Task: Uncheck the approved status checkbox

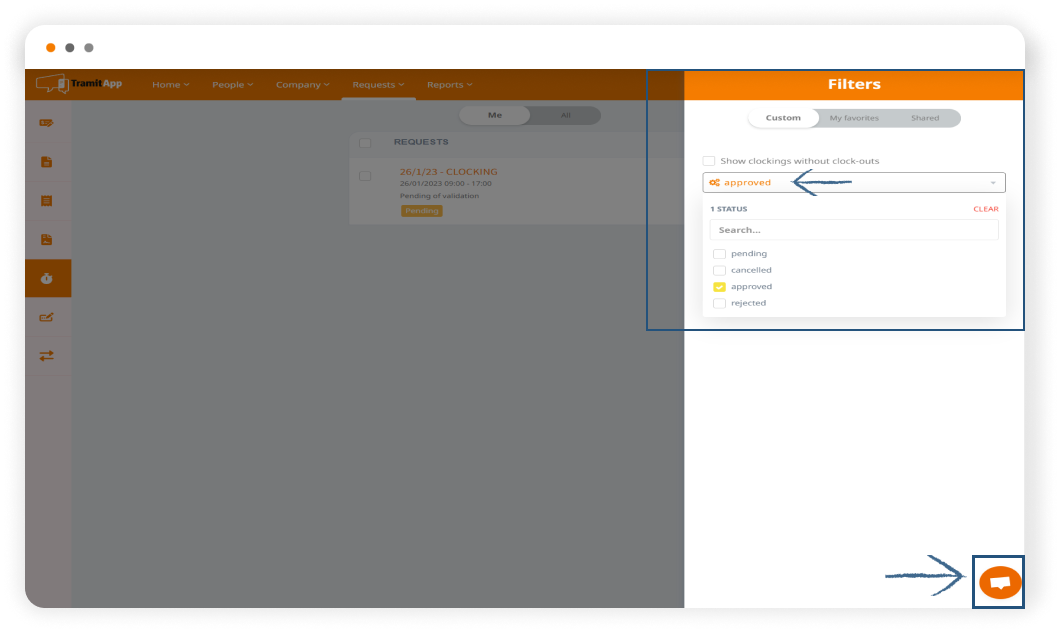Action: (x=719, y=287)
